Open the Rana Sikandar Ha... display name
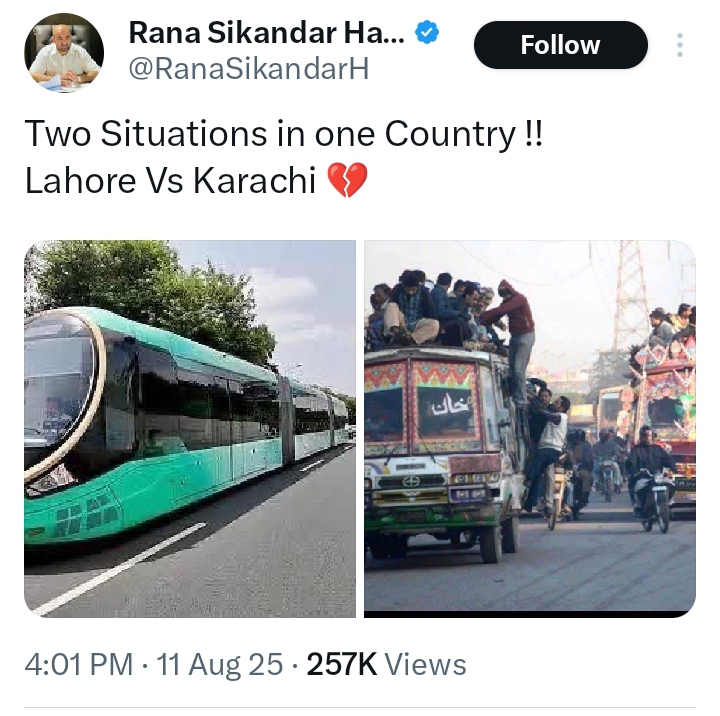720x716 pixels. click(266, 33)
